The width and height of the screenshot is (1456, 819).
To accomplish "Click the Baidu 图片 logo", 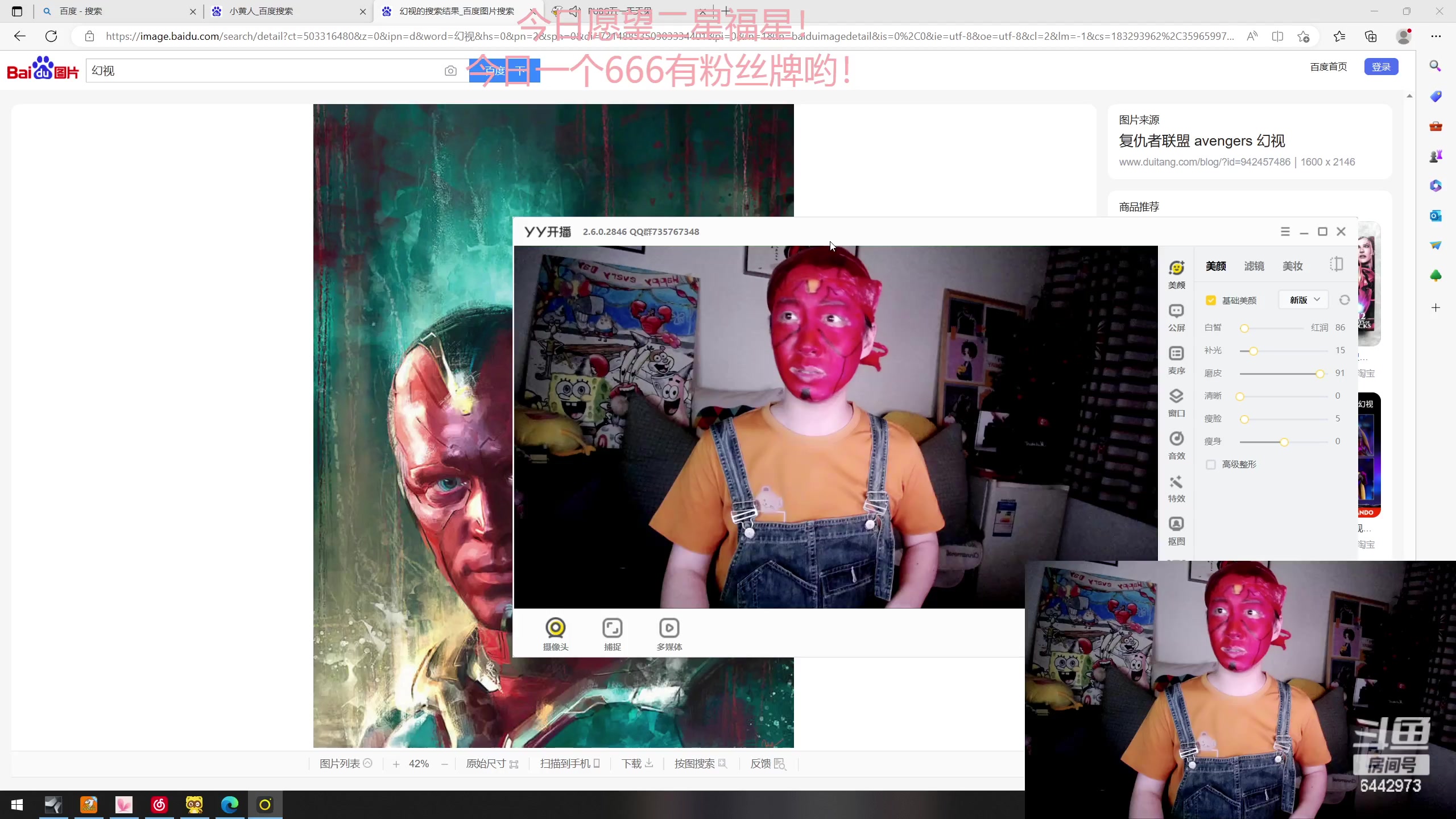I will click(43, 69).
